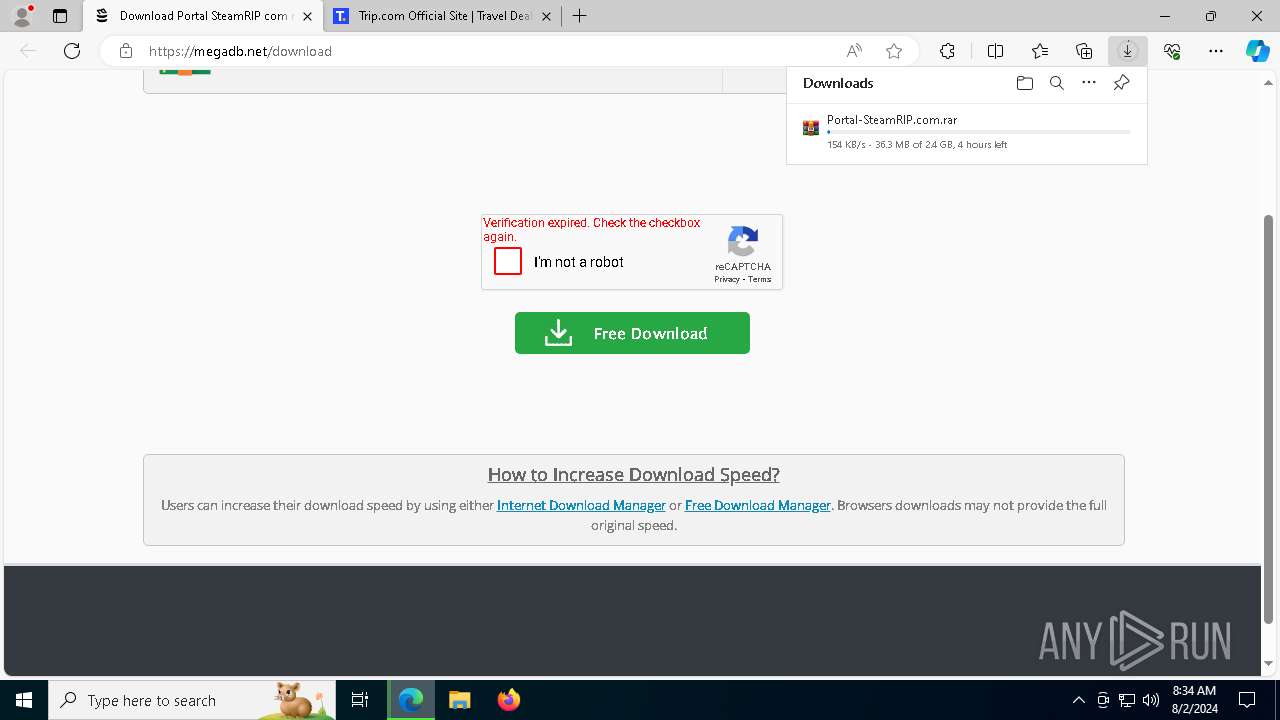Switch to the Trip.com Official Site tab
Screen dimensions: 1280x720
pos(445,16)
